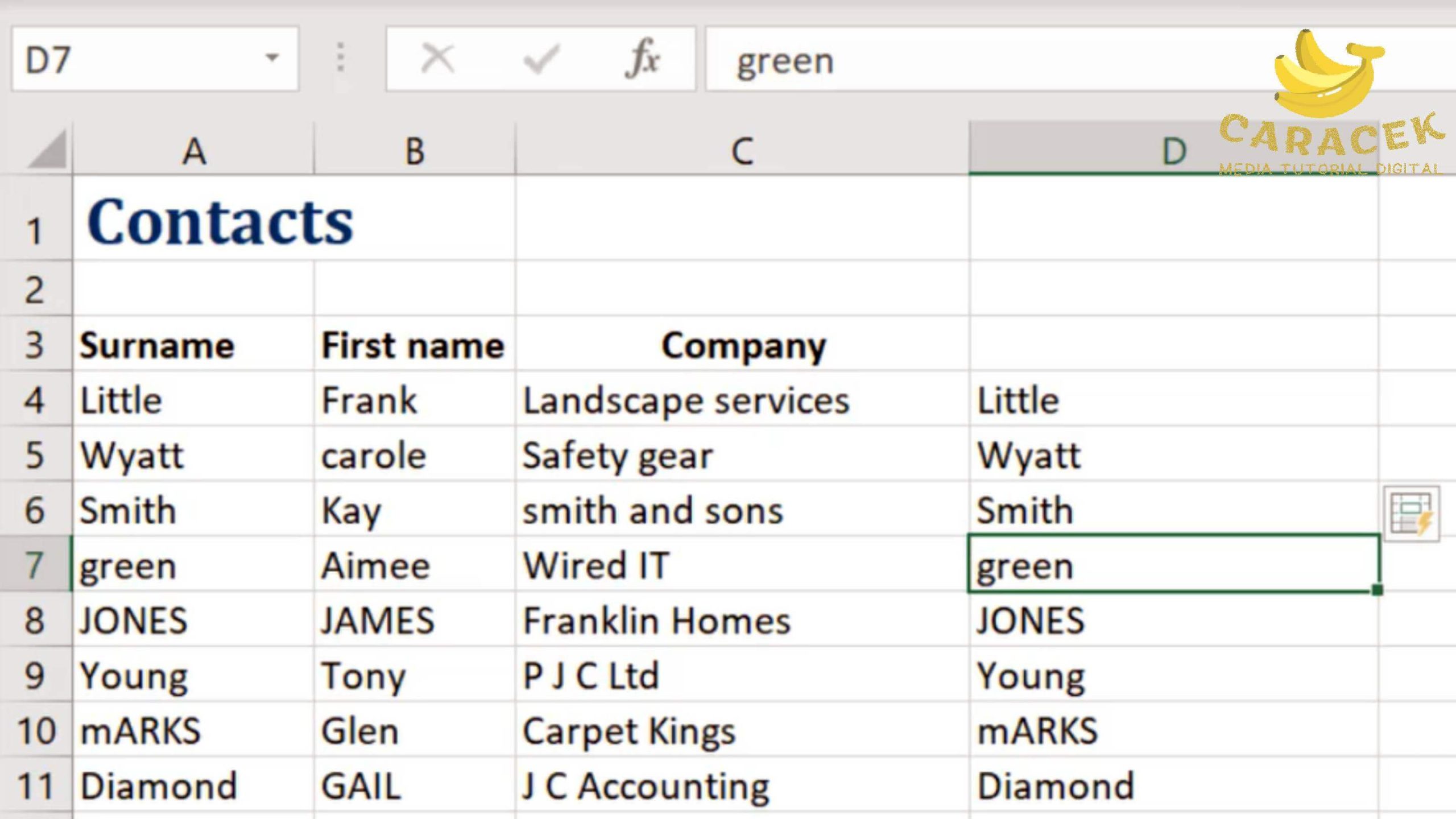Select row 3 header
1456x819 pixels.
click(x=35, y=344)
